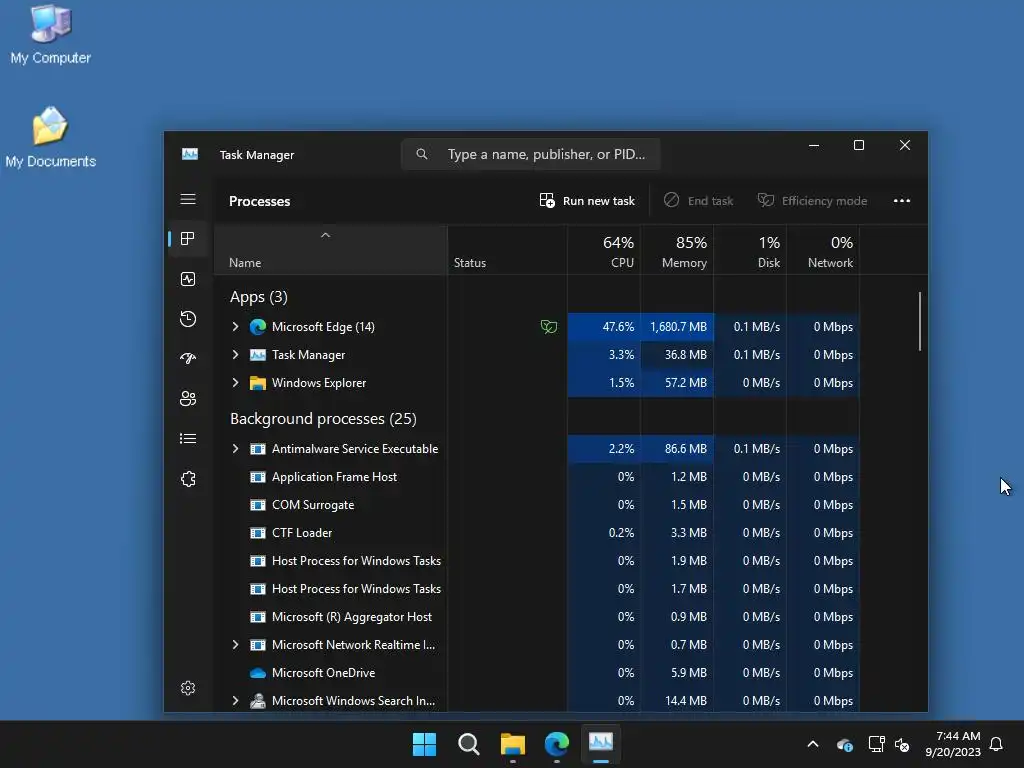Viewport: 1024px width, 768px height.
Task: Click the Microsoft Edge process icon
Action: tap(258, 327)
